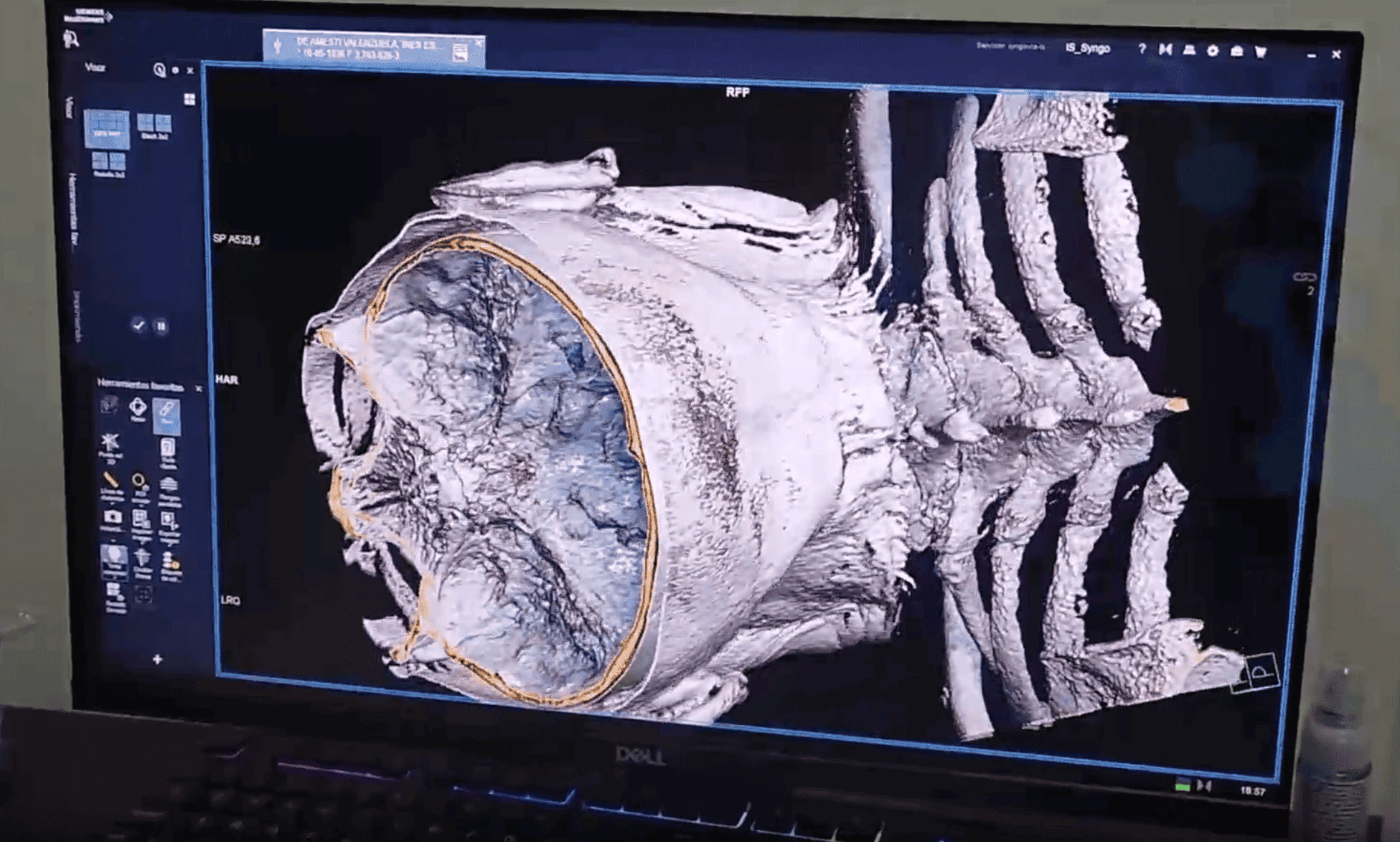Image resolution: width=1400 pixels, height=842 pixels.
Task: Click the shopping cart icon
Action: click(x=1261, y=51)
